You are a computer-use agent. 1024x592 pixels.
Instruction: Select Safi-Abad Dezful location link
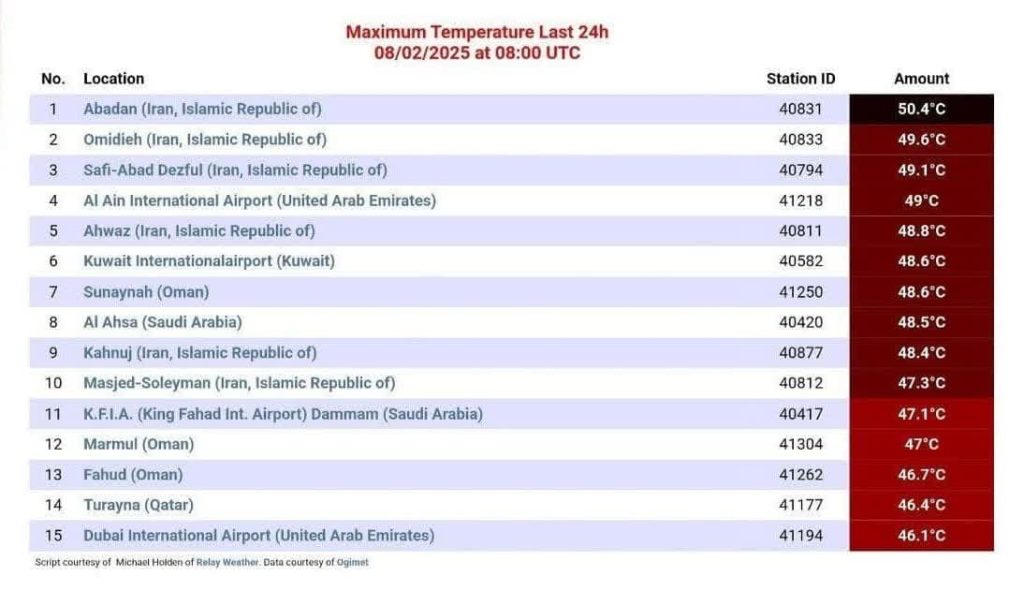coord(235,170)
